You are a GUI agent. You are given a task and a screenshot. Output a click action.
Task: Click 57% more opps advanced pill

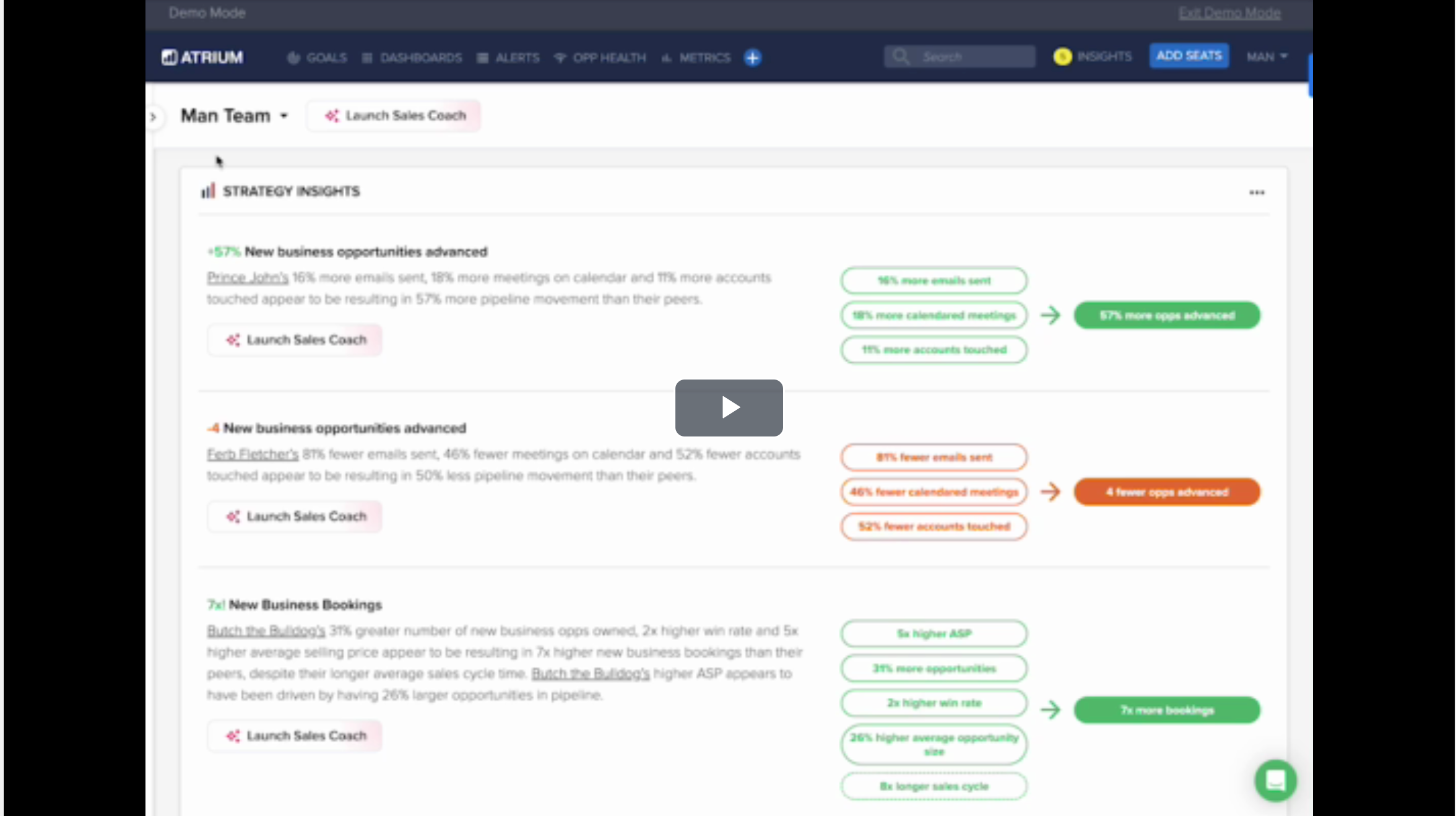coord(1167,315)
